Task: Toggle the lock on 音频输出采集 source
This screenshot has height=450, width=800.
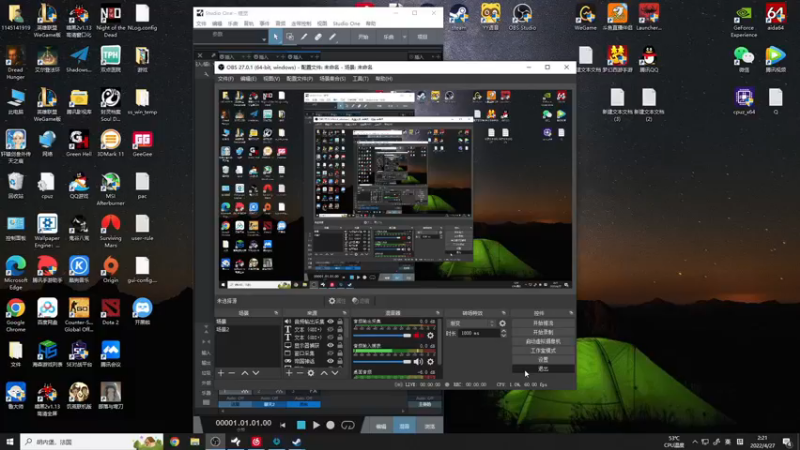Action: [x=340, y=321]
